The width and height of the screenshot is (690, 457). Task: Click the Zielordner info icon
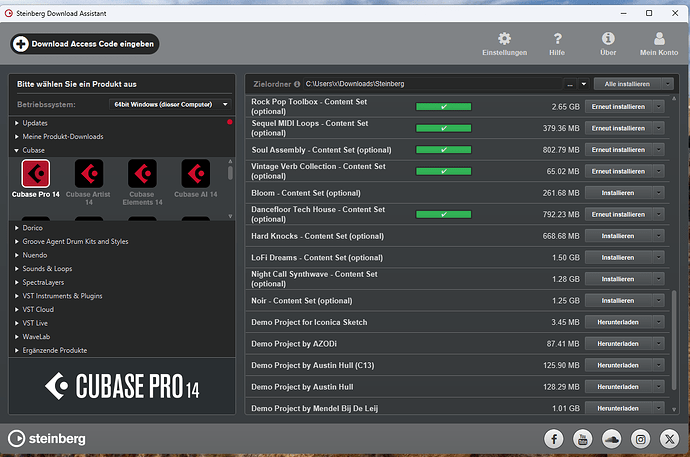(297, 84)
